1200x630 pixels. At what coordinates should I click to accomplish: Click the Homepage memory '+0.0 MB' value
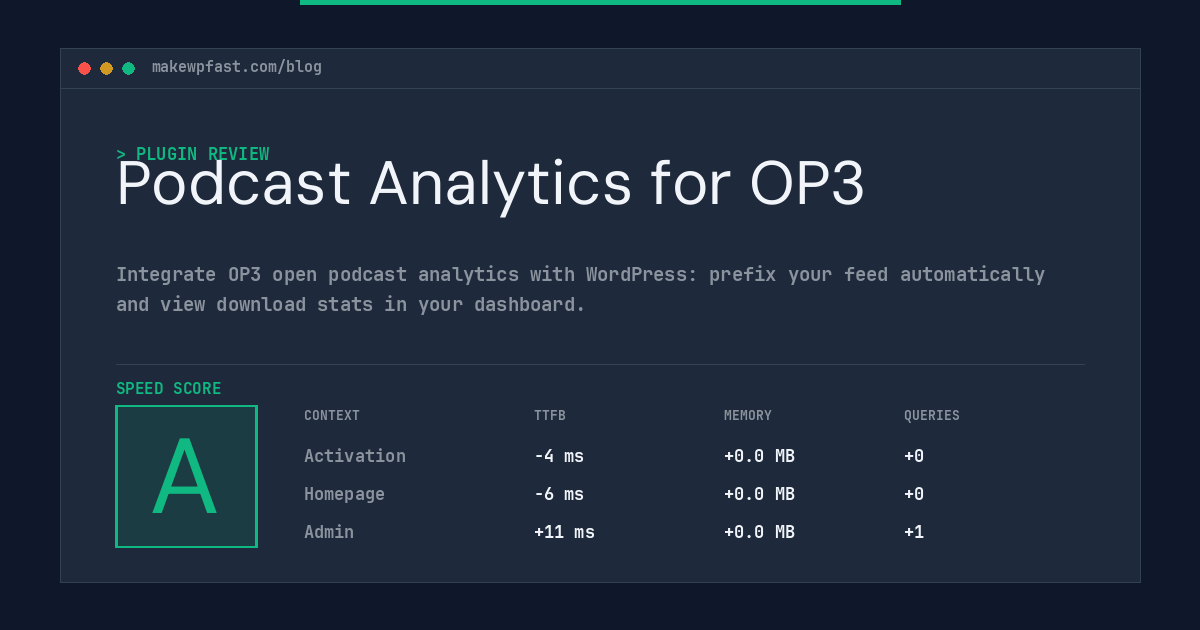759,494
